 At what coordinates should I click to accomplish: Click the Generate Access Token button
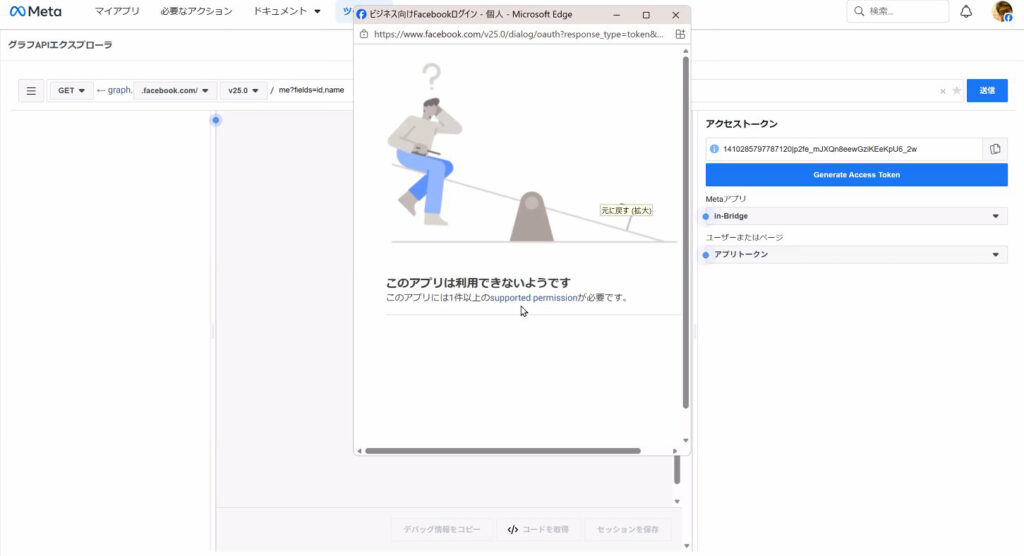pos(856,175)
